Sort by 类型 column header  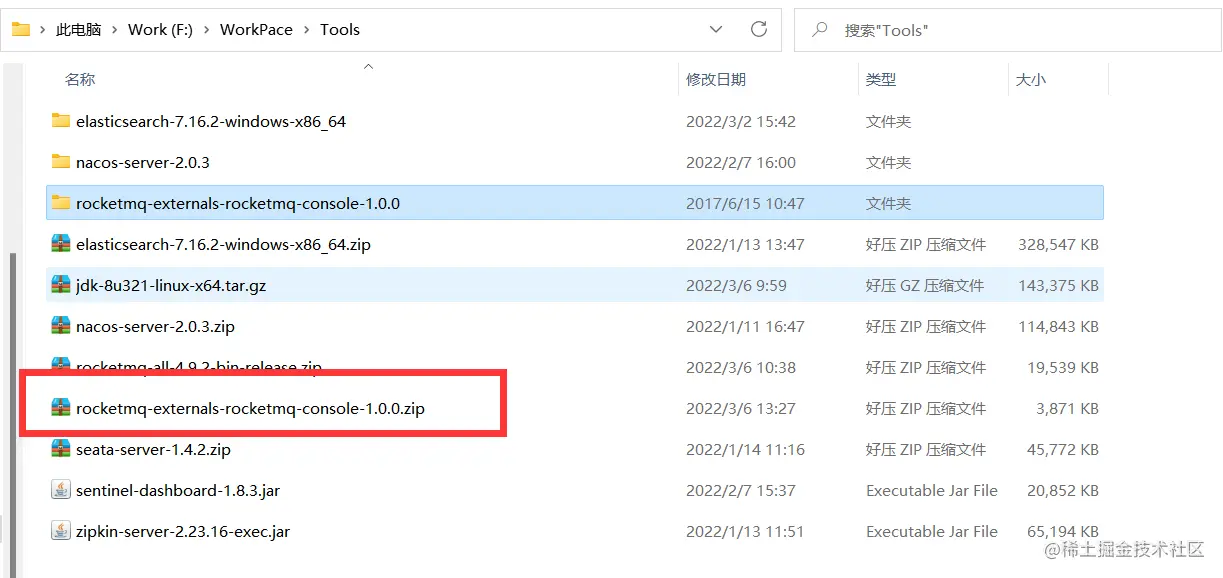coord(881,79)
